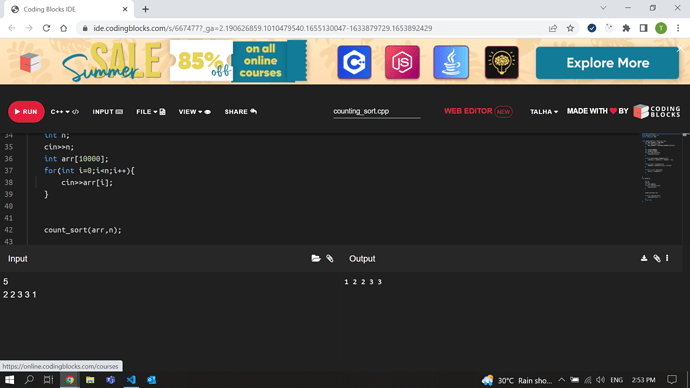Select the brain machine learning course icon
The height and width of the screenshot is (388, 690).
click(502, 62)
